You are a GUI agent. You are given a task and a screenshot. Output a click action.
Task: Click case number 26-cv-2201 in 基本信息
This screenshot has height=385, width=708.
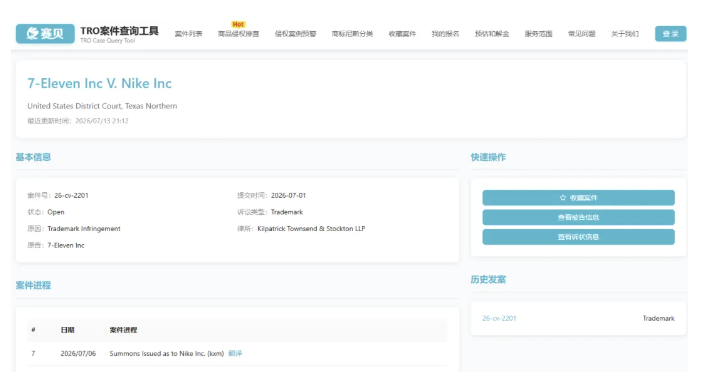click(71, 195)
